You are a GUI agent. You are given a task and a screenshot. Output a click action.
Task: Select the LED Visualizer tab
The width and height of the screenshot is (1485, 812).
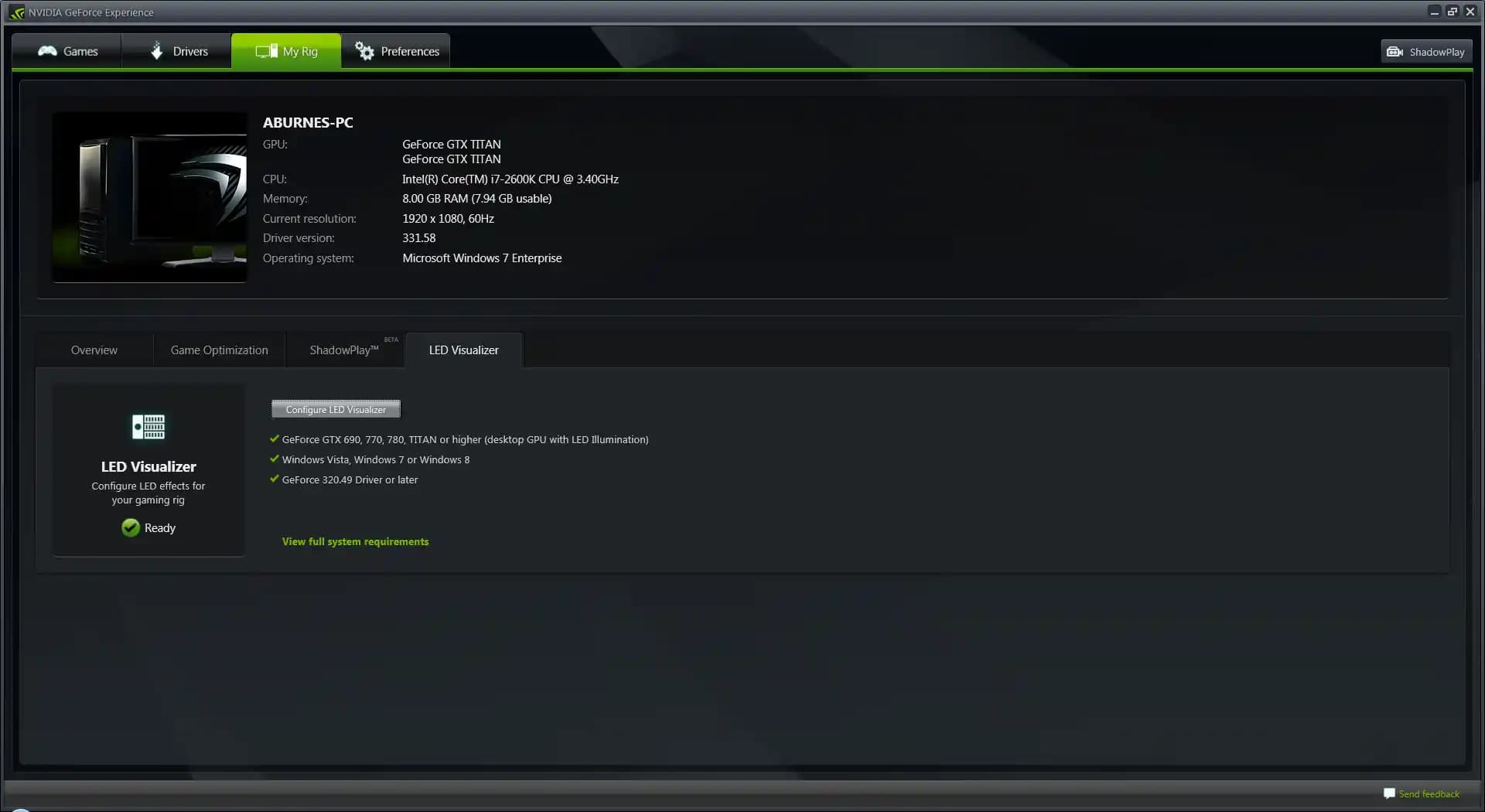[463, 350]
